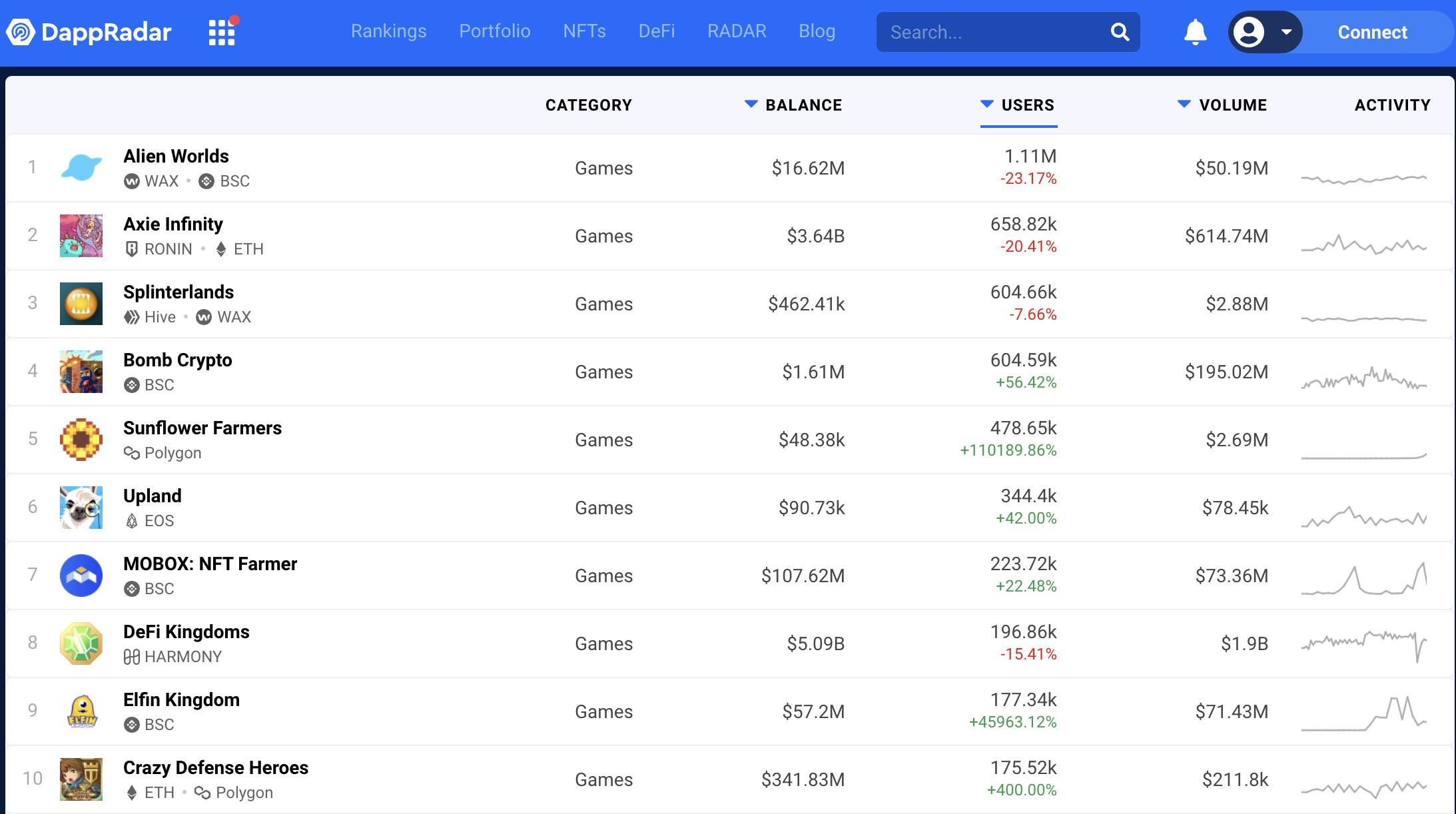
Task: Click the WAX chain icon under Splinterlands
Action: pyautogui.click(x=204, y=317)
